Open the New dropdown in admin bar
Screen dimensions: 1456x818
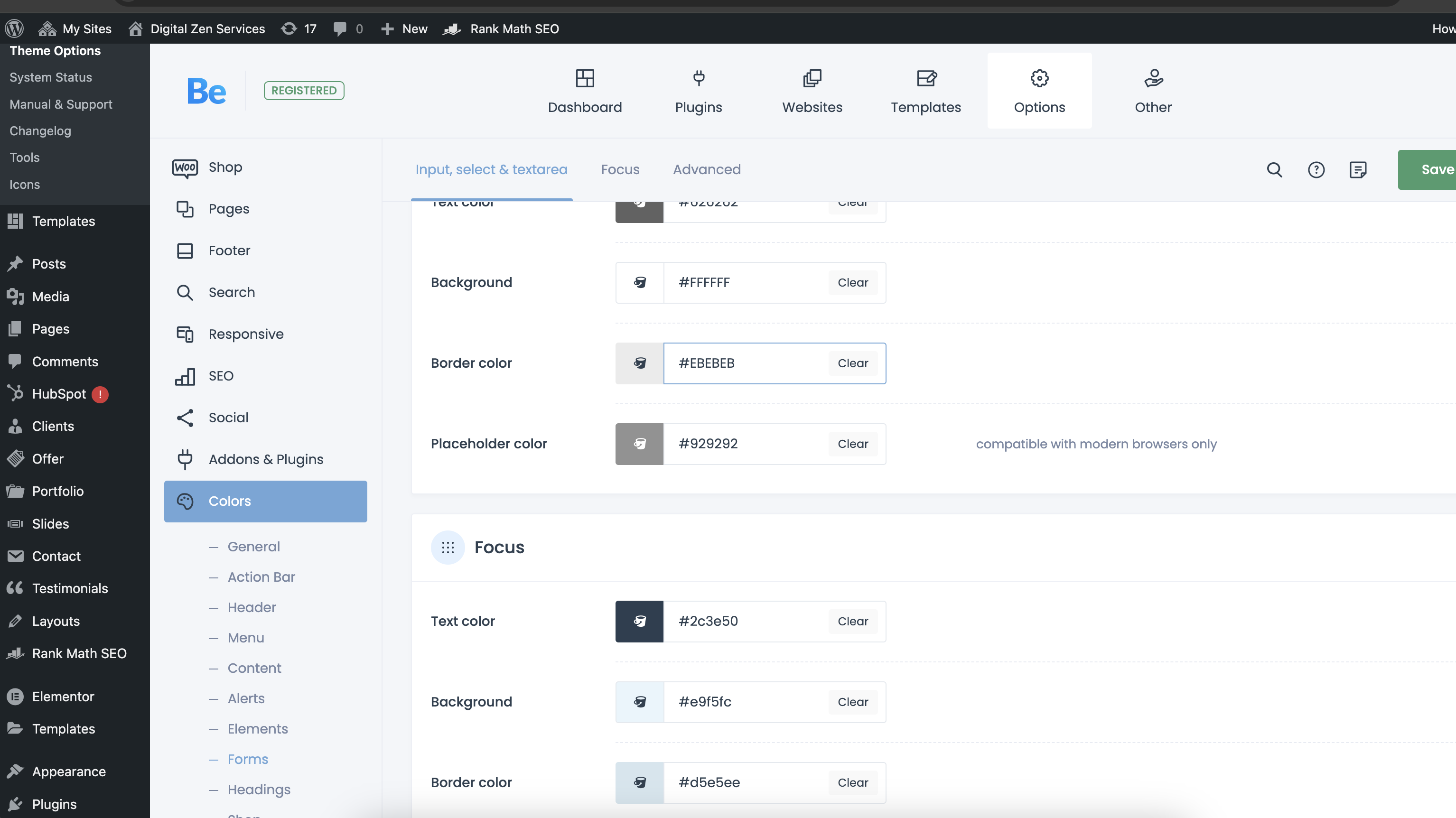(x=404, y=28)
